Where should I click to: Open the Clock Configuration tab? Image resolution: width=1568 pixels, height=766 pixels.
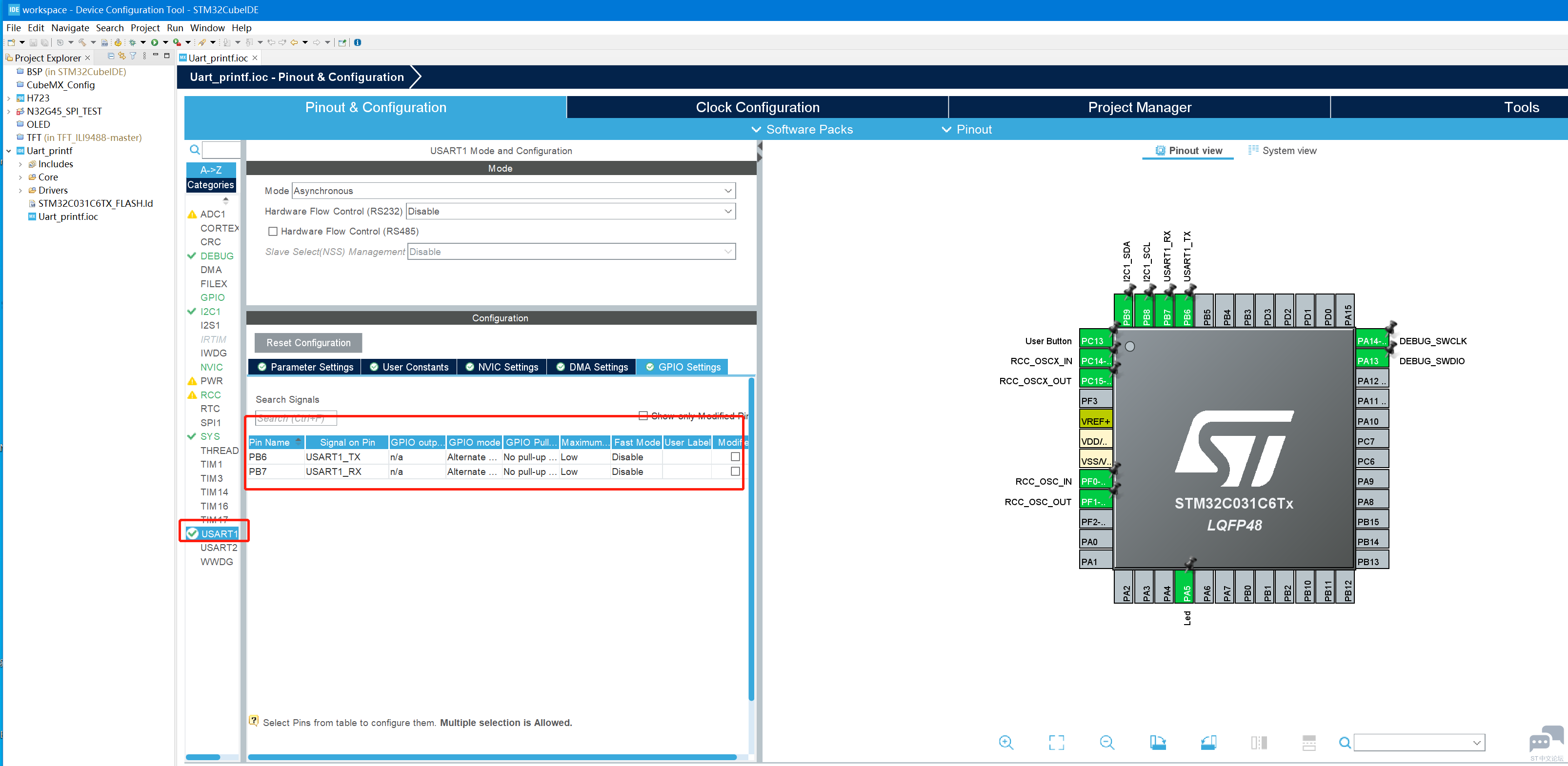(x=758, y=107)
